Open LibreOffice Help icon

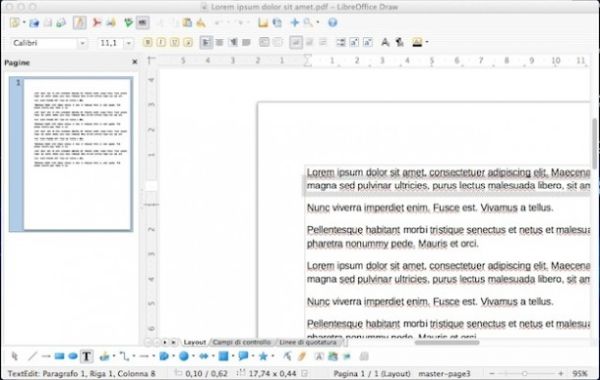point(333,23)
